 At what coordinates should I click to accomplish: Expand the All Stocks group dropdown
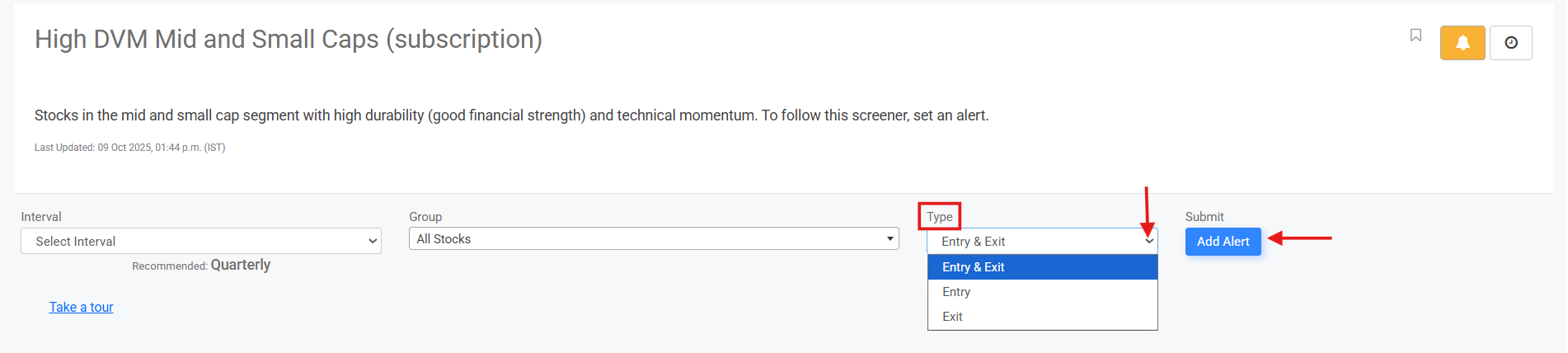(653, 239)
